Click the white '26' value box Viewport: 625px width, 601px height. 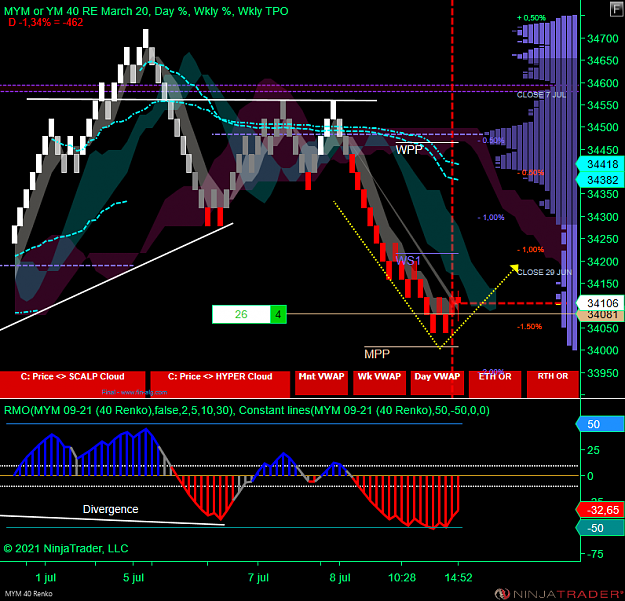(x=241, y=314)
